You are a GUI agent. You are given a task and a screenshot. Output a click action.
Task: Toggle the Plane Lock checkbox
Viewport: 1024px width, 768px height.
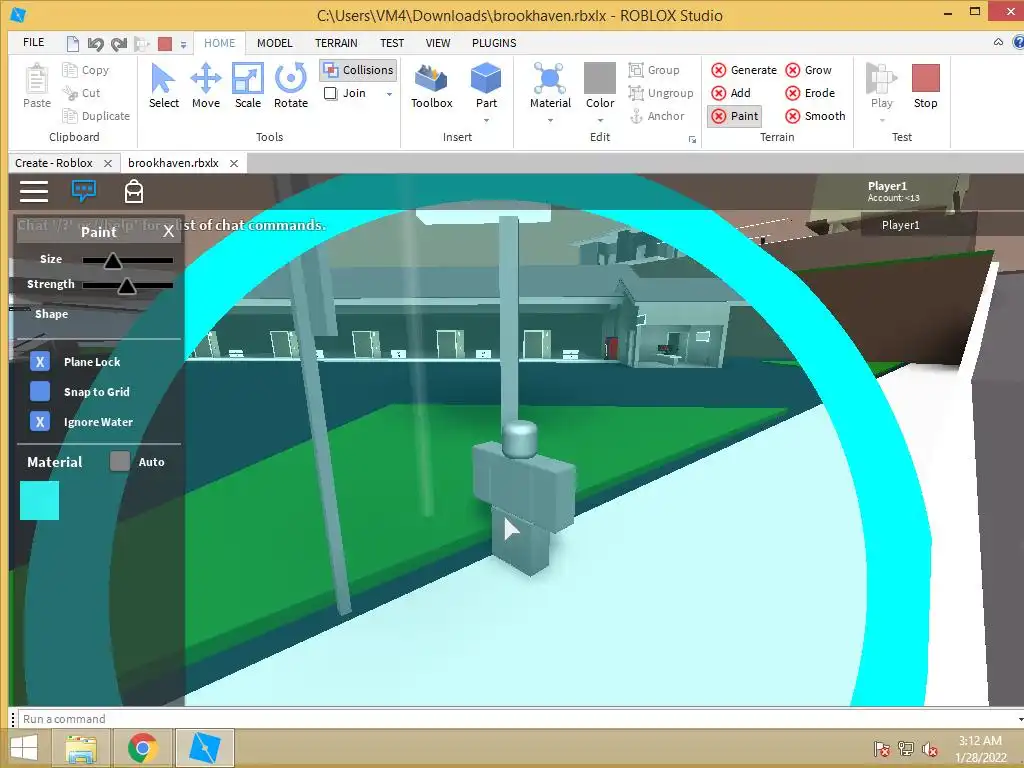click(x=40, y=362)
